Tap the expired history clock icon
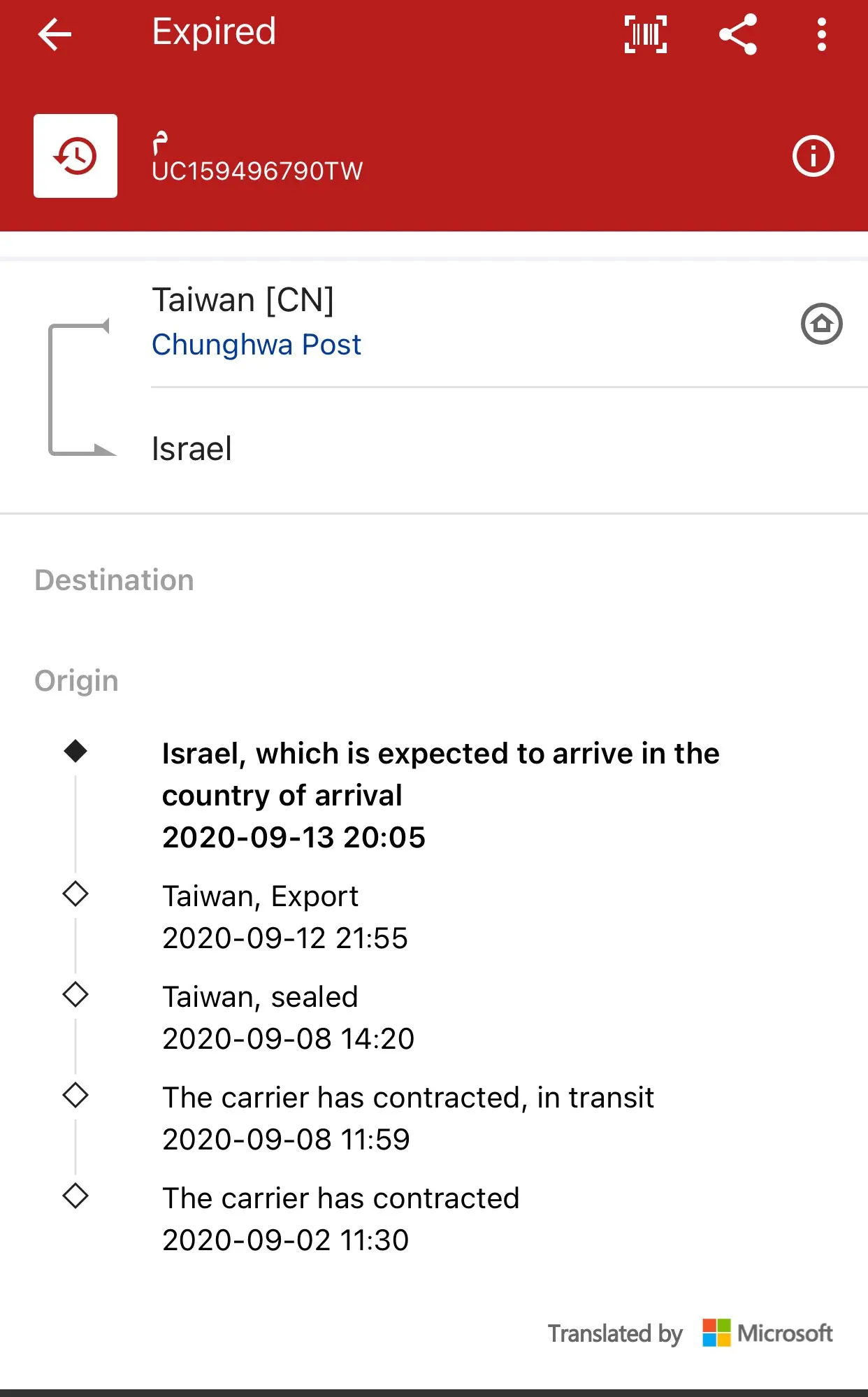Screen dimensions: 868x1397 75,156
